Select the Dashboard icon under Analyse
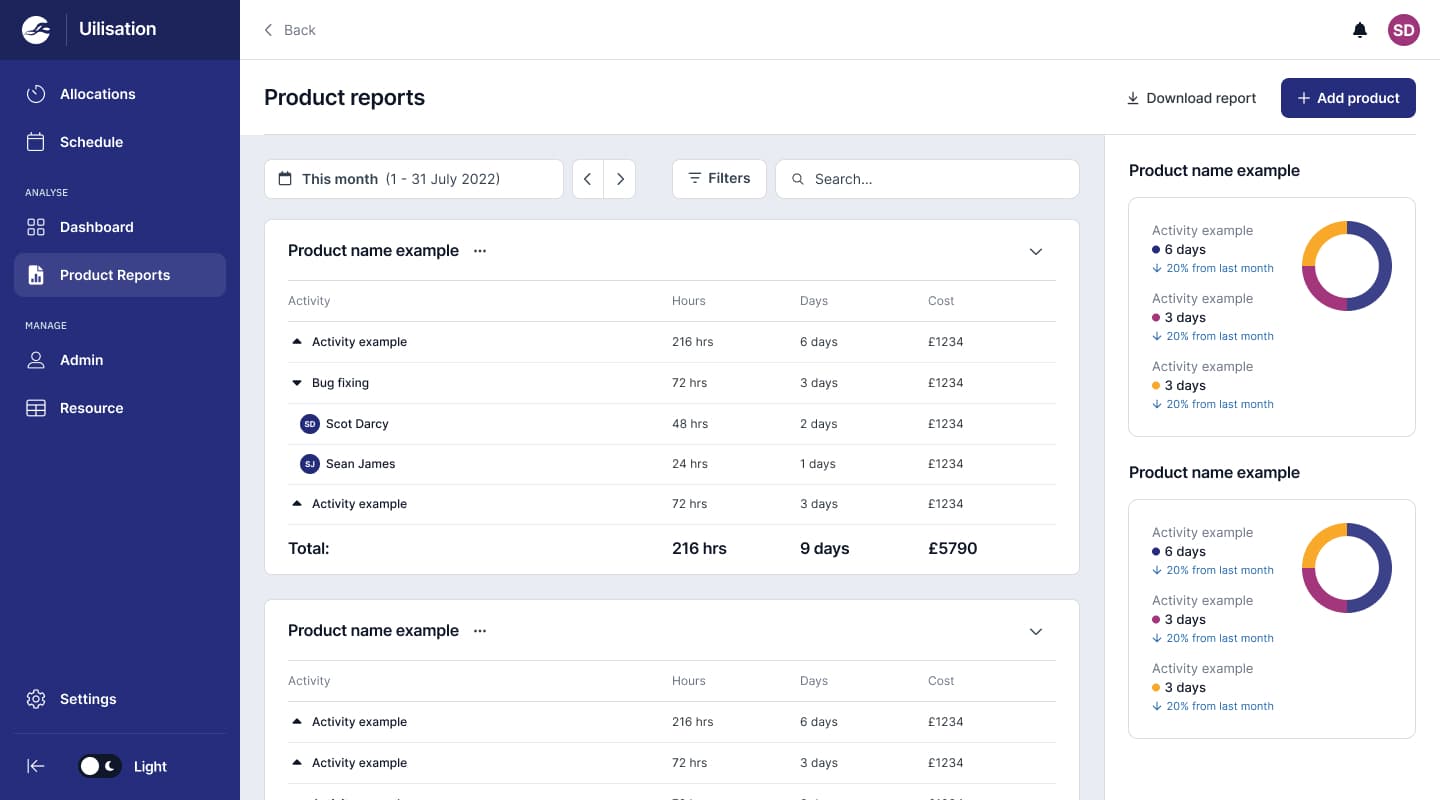Image resolution: width=1440 pixels, height=800 pixels. pos(36,227)
